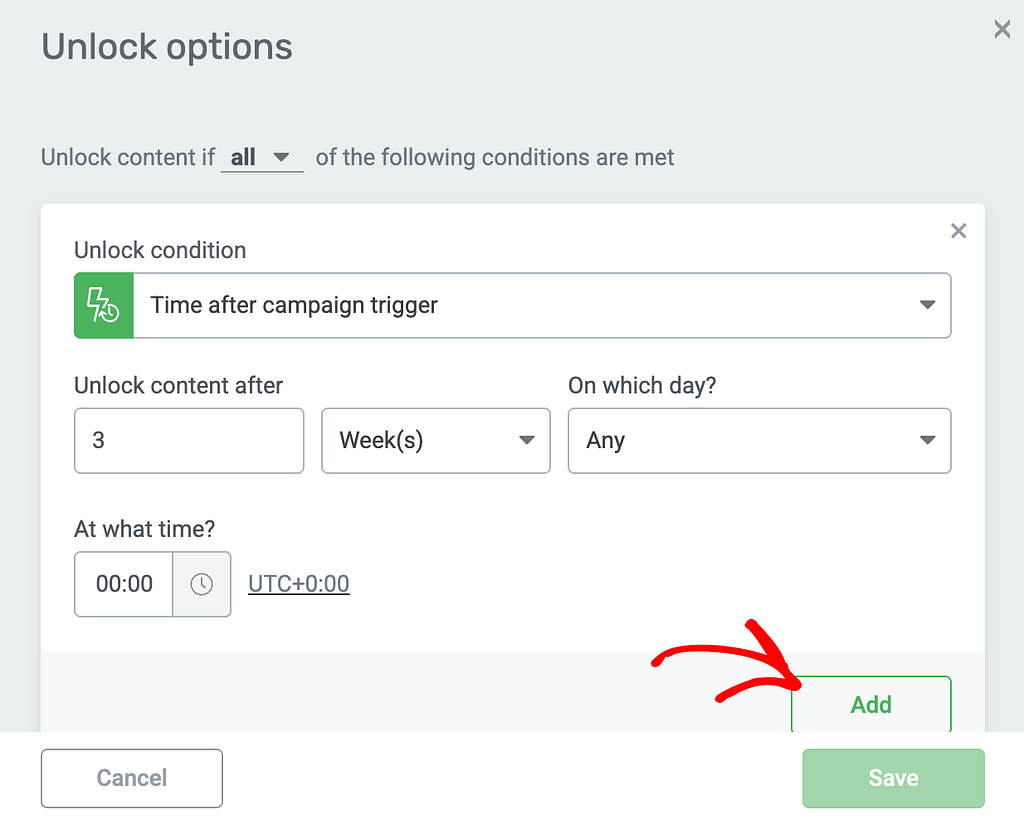Open the time picker clock icon

[x=202, y=584]
